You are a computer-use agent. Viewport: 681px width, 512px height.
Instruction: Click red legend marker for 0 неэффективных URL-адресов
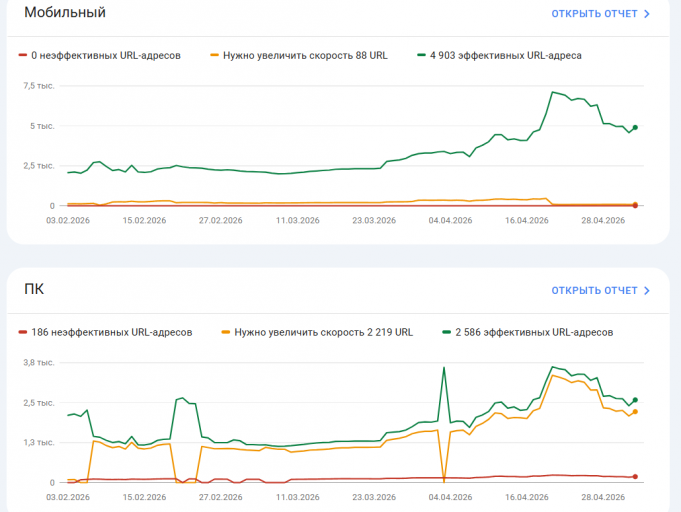point(23,55)
